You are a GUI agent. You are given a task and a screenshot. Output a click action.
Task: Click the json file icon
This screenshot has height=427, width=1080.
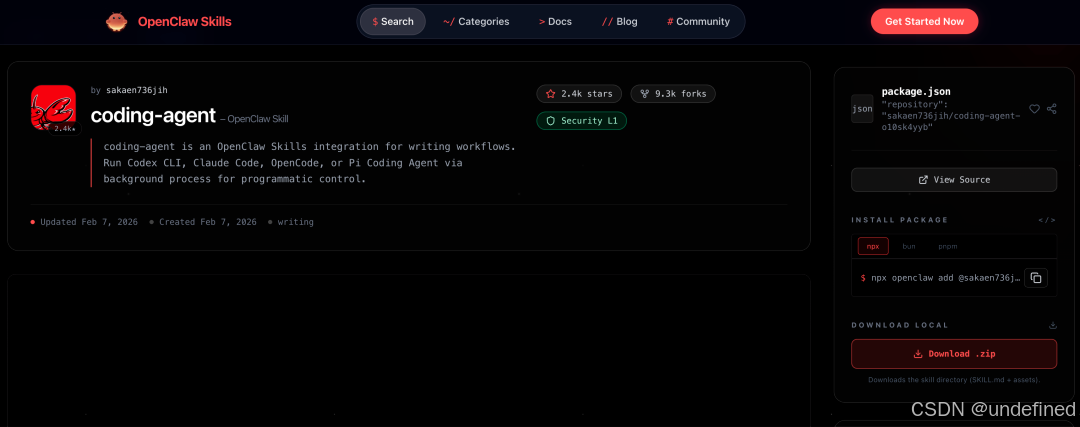tap(862, 109)
